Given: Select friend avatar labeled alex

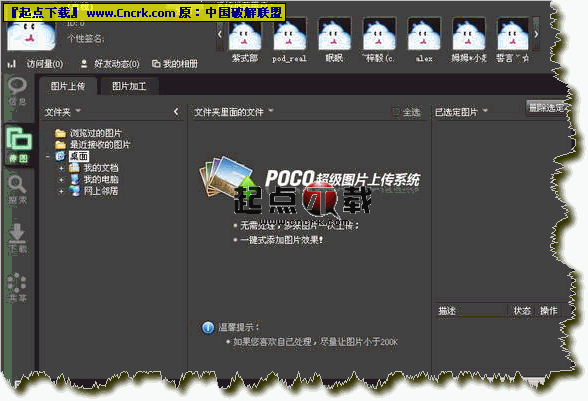Looking at the screenshot, I should [424, 35].
